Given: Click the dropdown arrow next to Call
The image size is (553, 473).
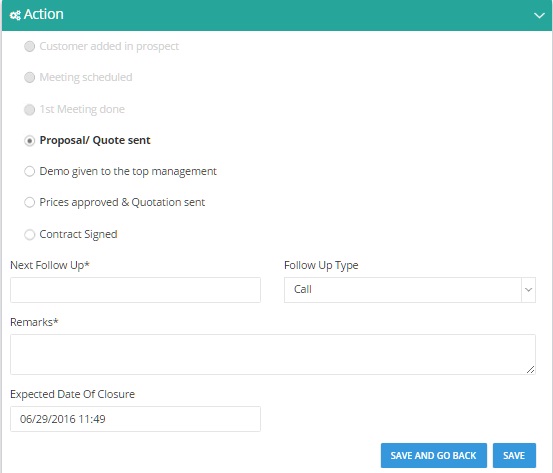Looking at the screenshot, I should tap(528, 290).
